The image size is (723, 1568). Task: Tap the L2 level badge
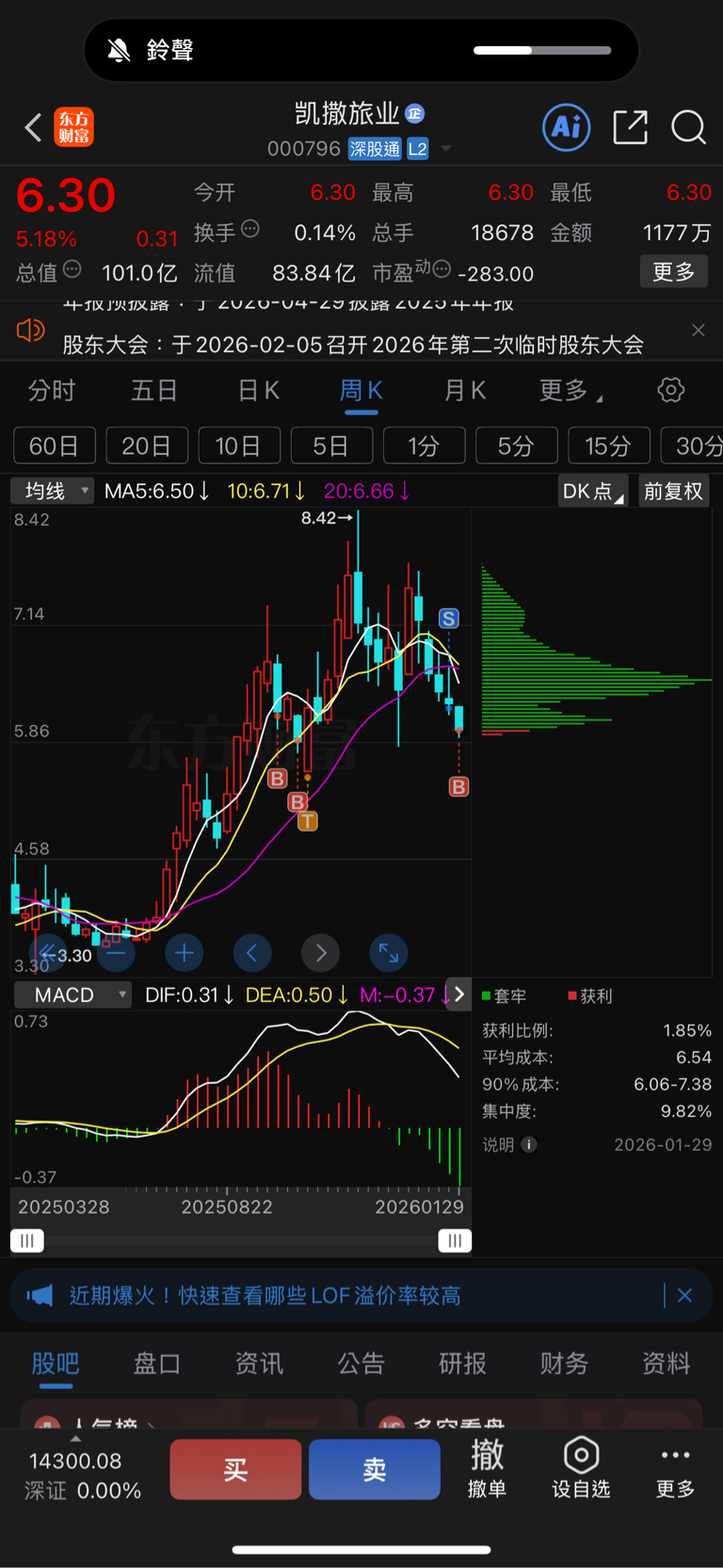pos(417,149)
